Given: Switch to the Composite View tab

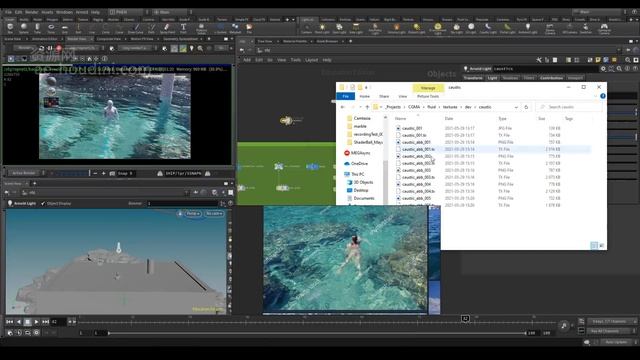Looking at the screenshot, I should click(x=109, y=39).
